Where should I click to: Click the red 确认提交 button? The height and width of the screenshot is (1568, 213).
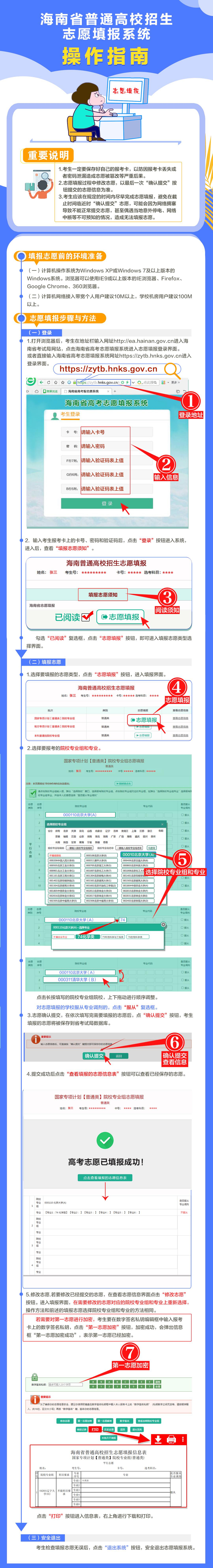[x=94, y=1056]
